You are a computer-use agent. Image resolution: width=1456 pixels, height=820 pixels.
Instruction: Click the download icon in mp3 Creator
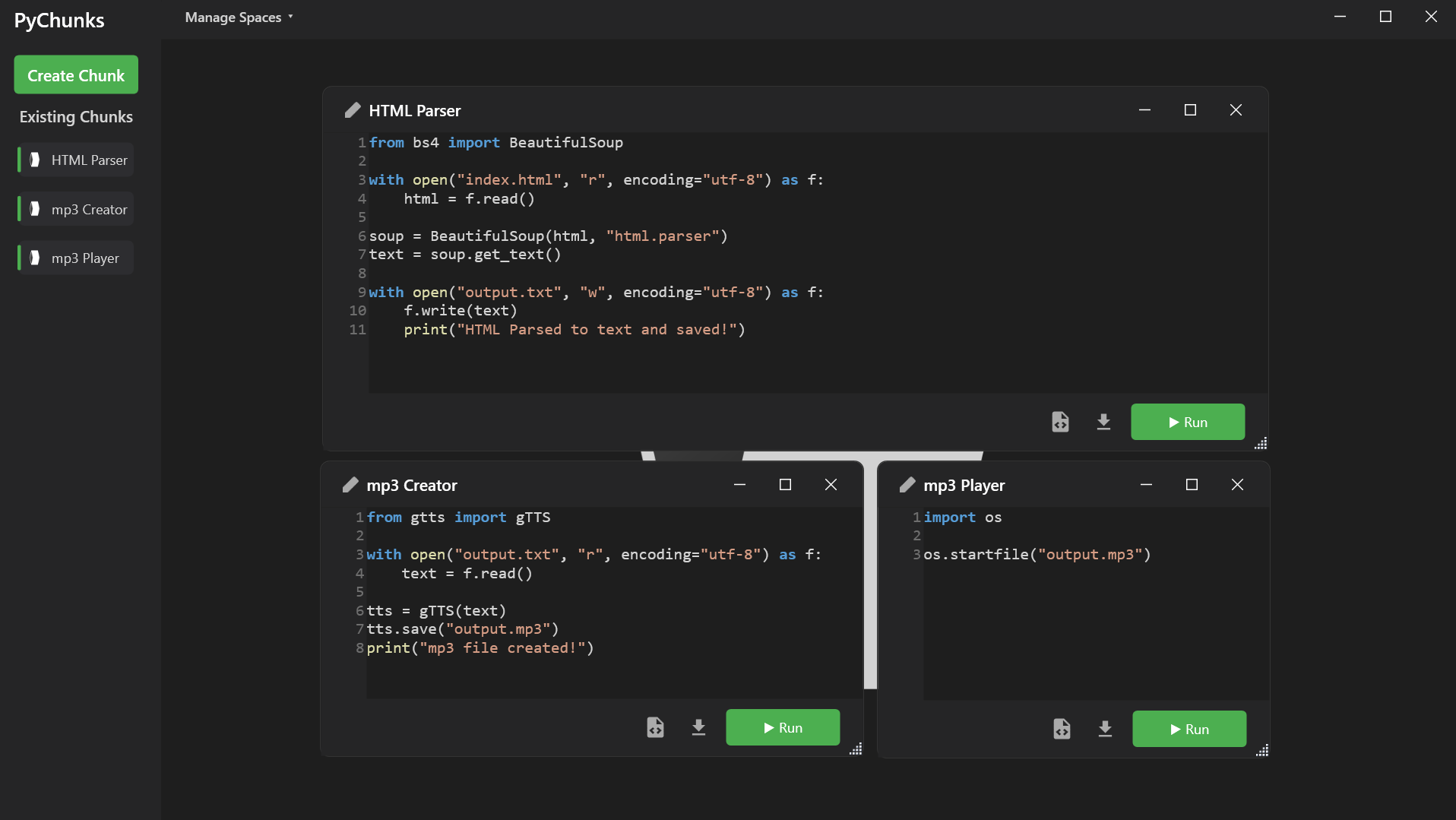tap(698, 727)
